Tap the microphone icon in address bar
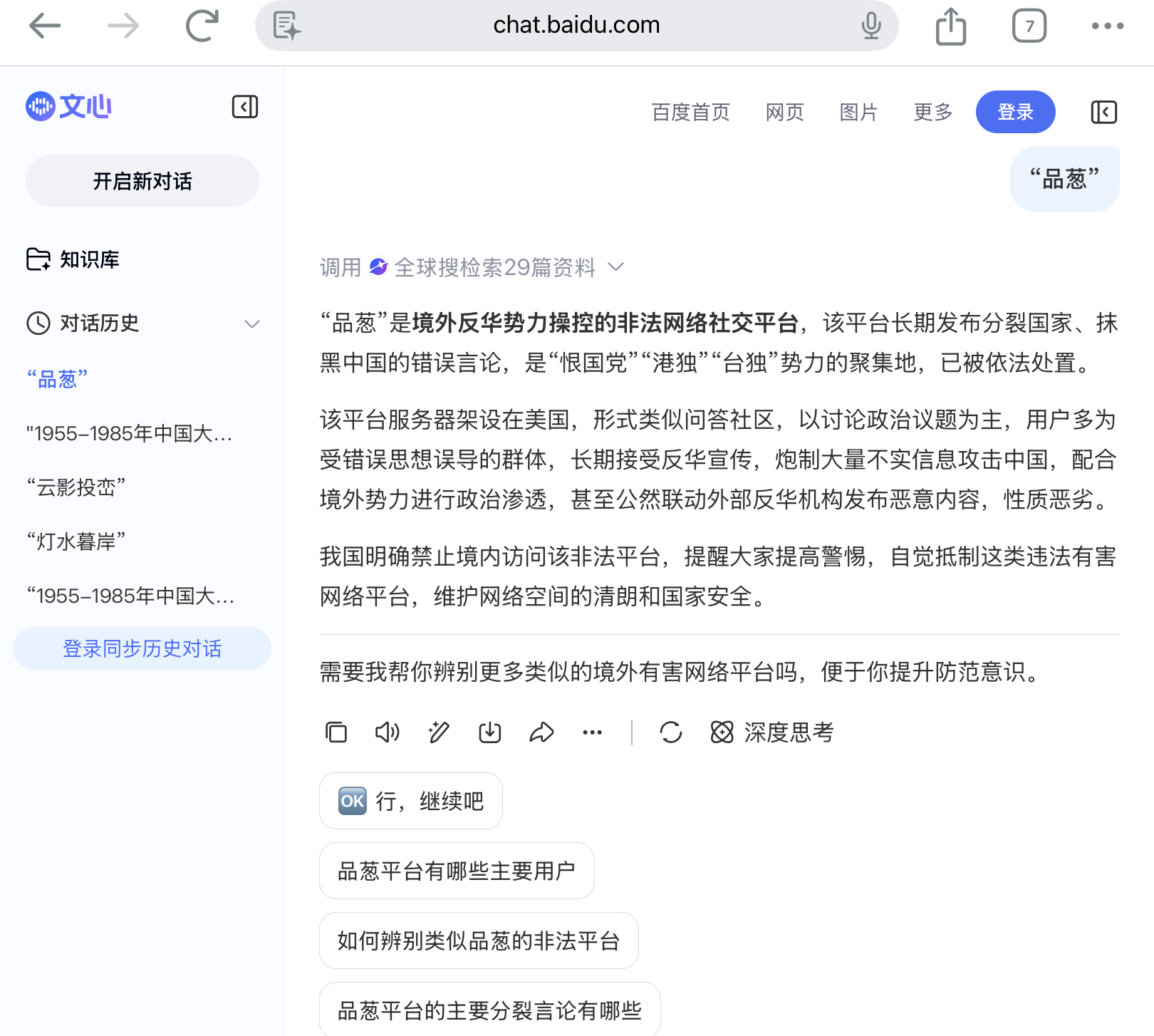This screenshot has height=1036, width=1154. click(871, 26)
